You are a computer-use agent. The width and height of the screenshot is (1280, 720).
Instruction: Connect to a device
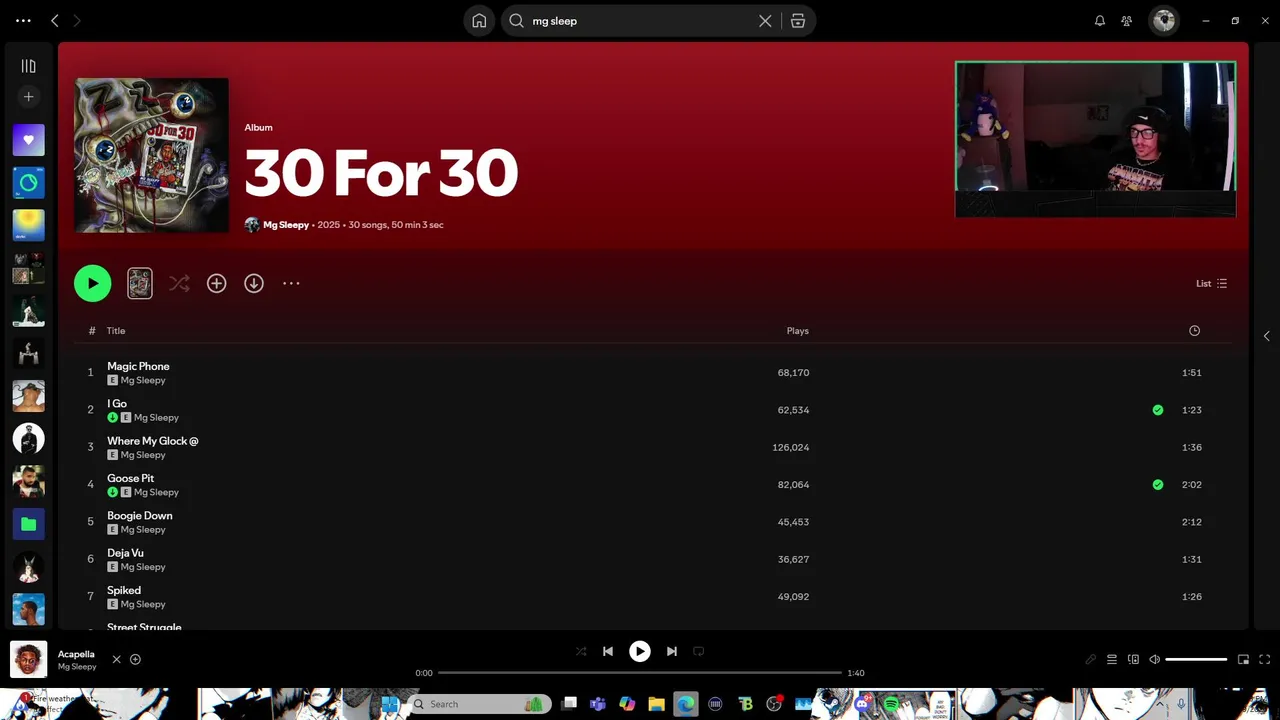[1133, 659]
